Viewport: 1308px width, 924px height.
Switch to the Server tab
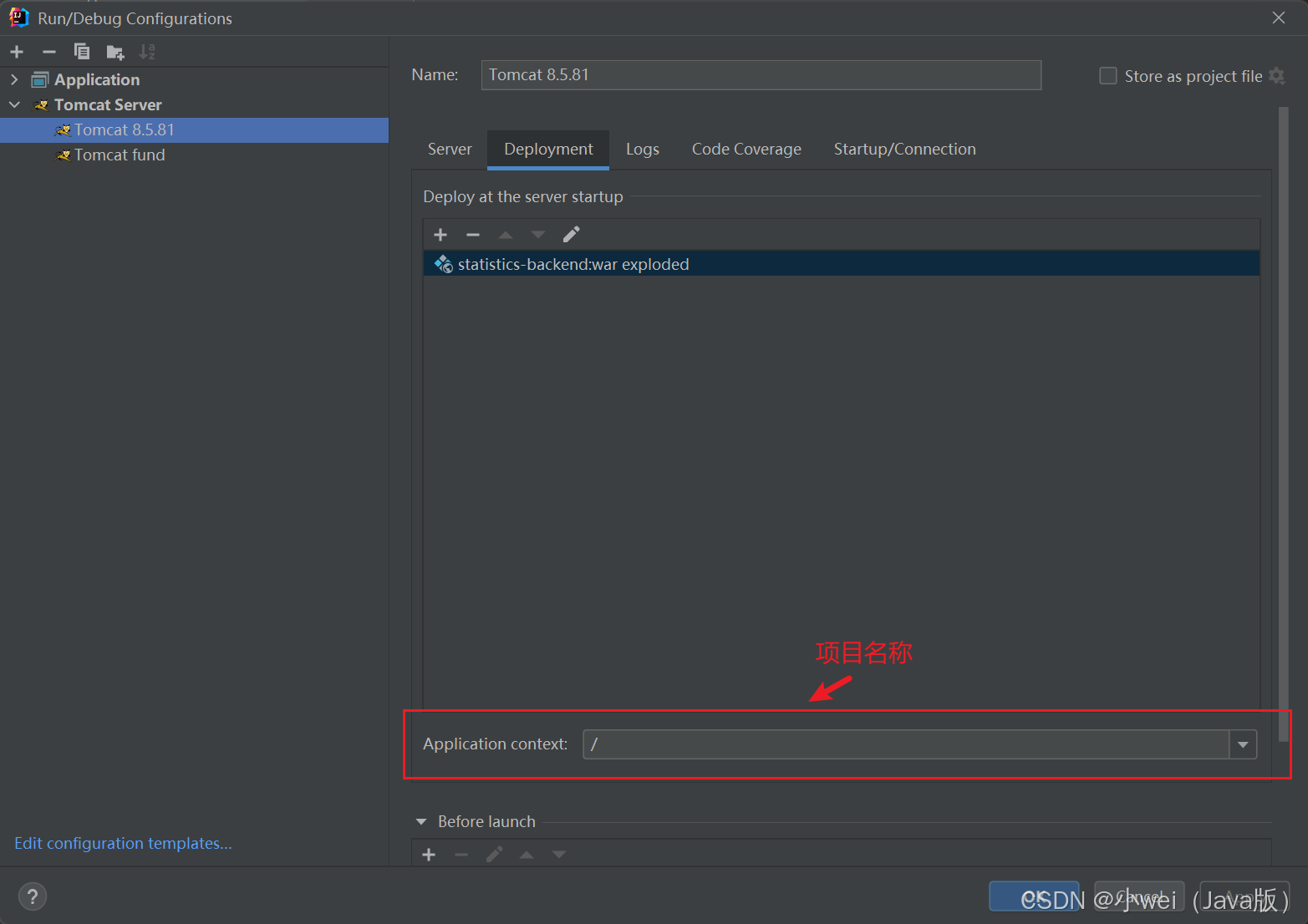click(450, 149)
